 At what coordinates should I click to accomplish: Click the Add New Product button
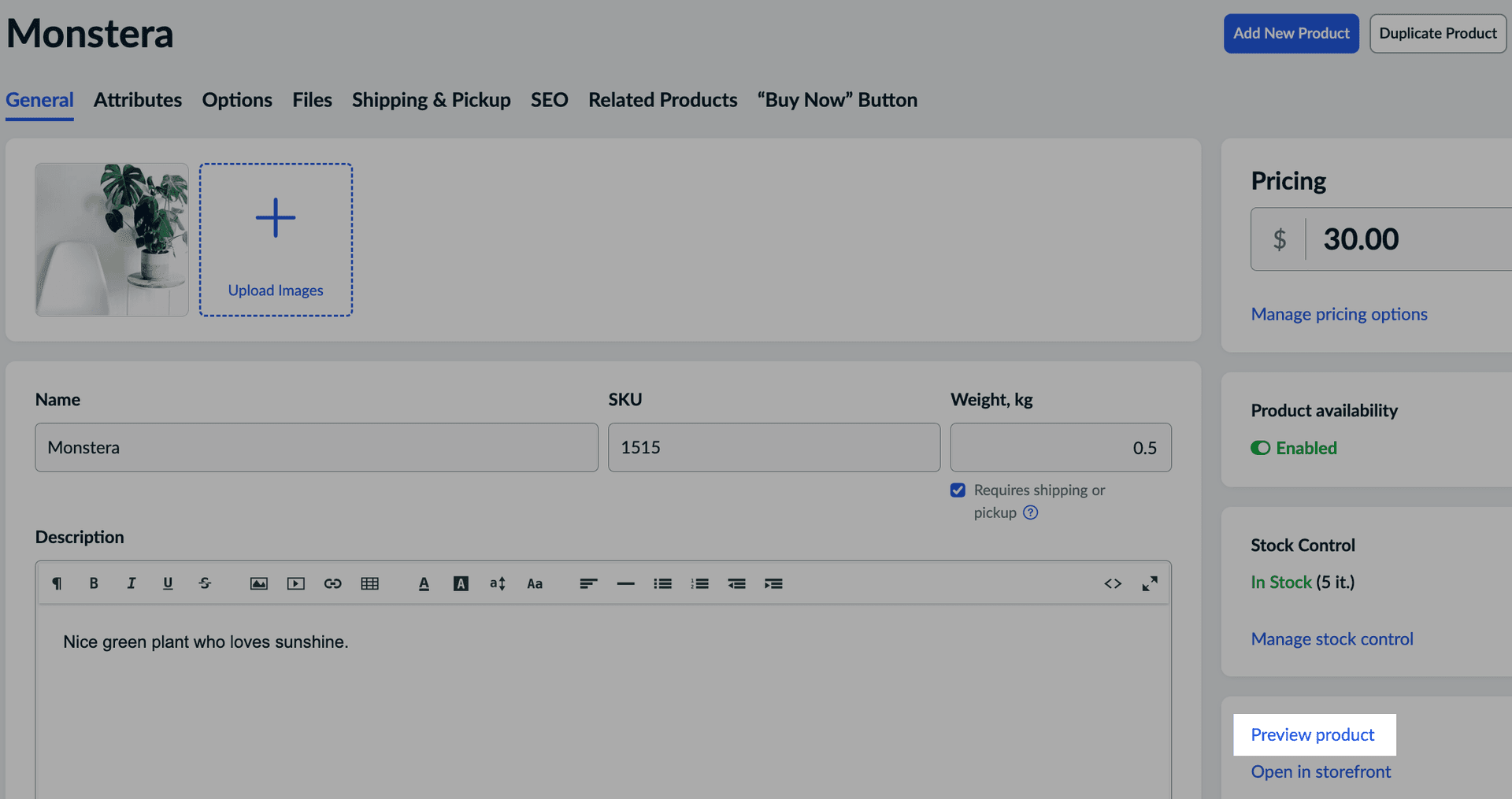point(1291,33)
